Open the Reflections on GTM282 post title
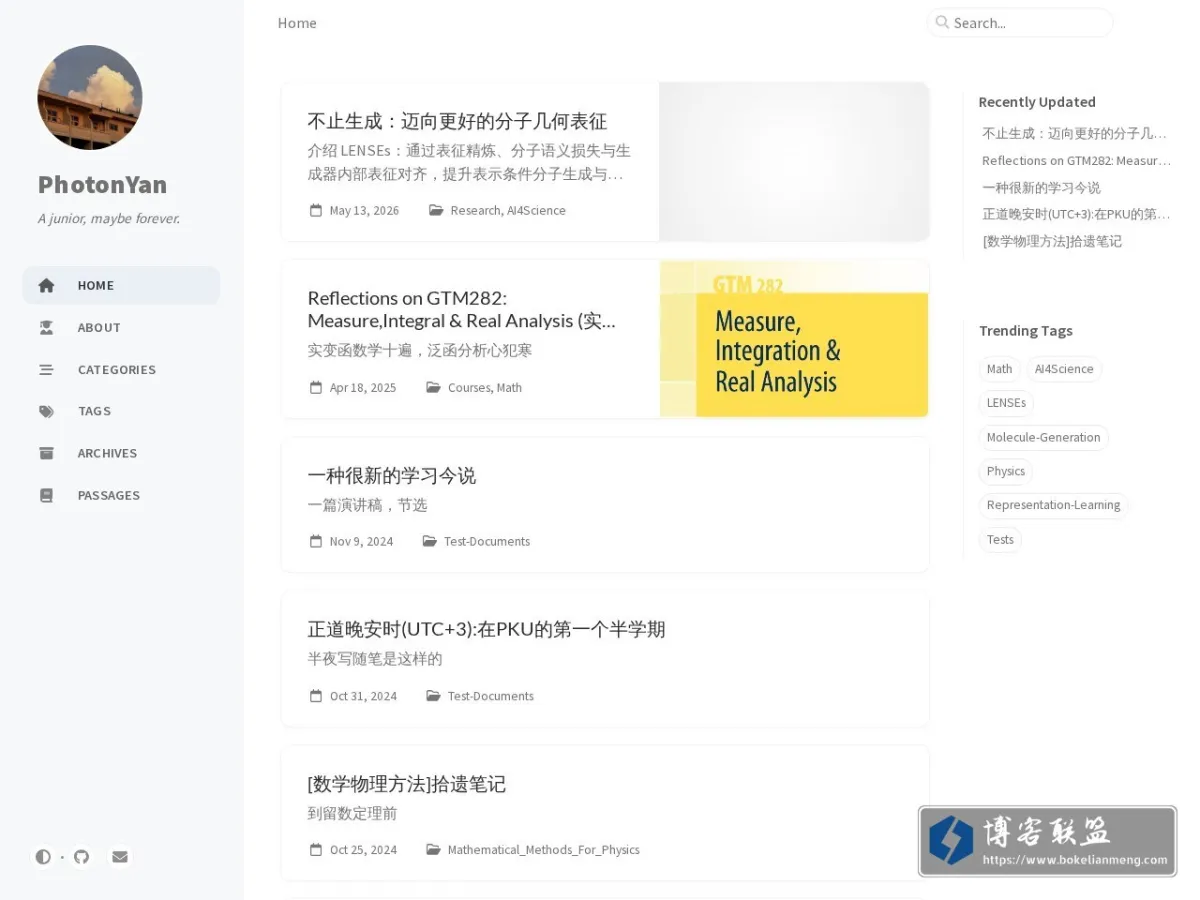 point(462,309)
